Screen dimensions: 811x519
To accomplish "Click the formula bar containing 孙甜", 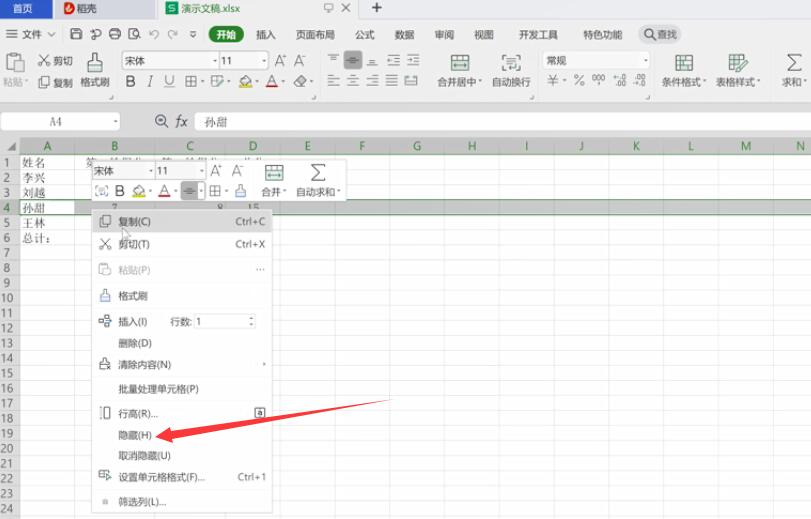I will 502,122.
